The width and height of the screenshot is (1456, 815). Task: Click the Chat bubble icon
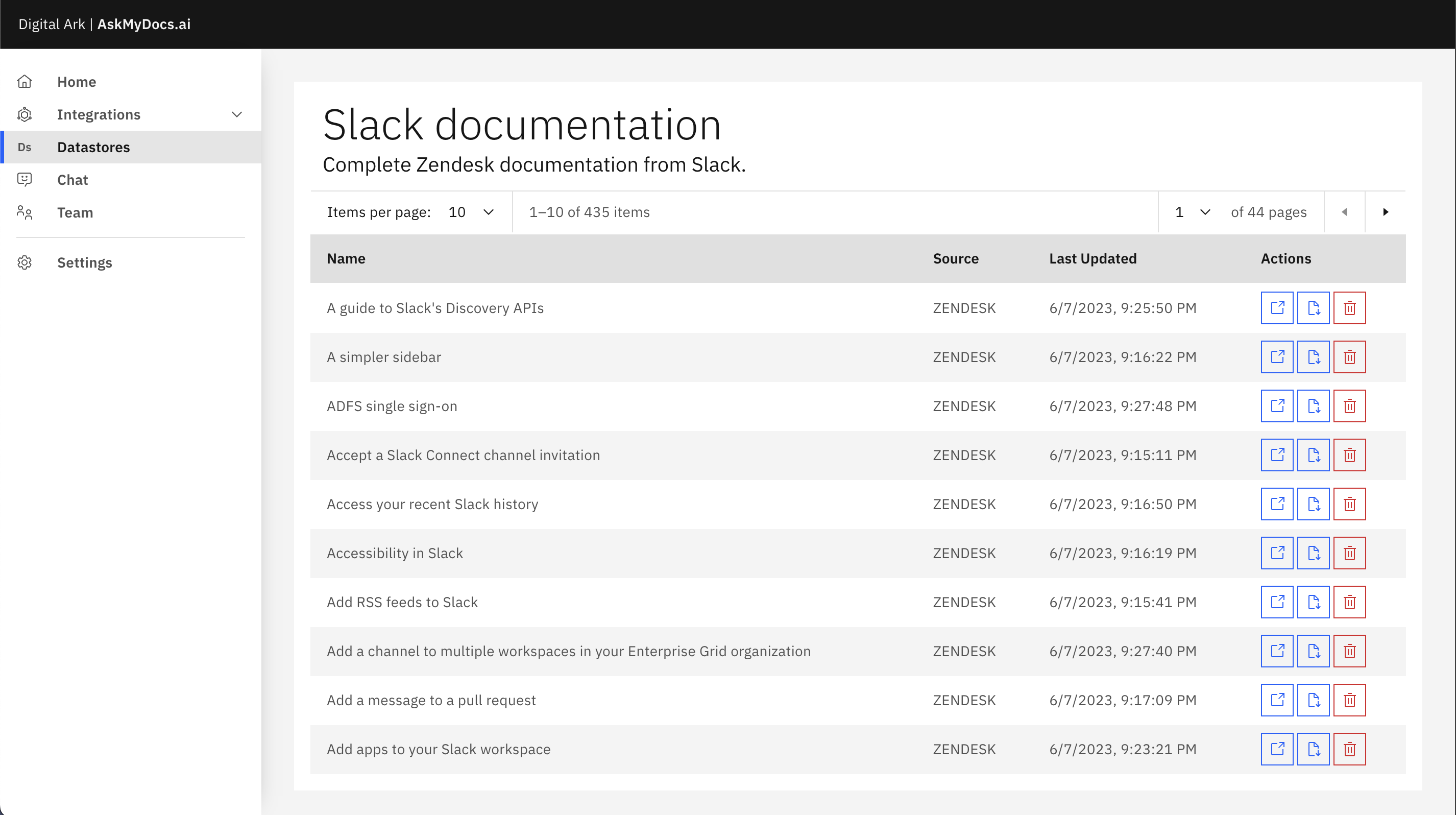[25, 180]
